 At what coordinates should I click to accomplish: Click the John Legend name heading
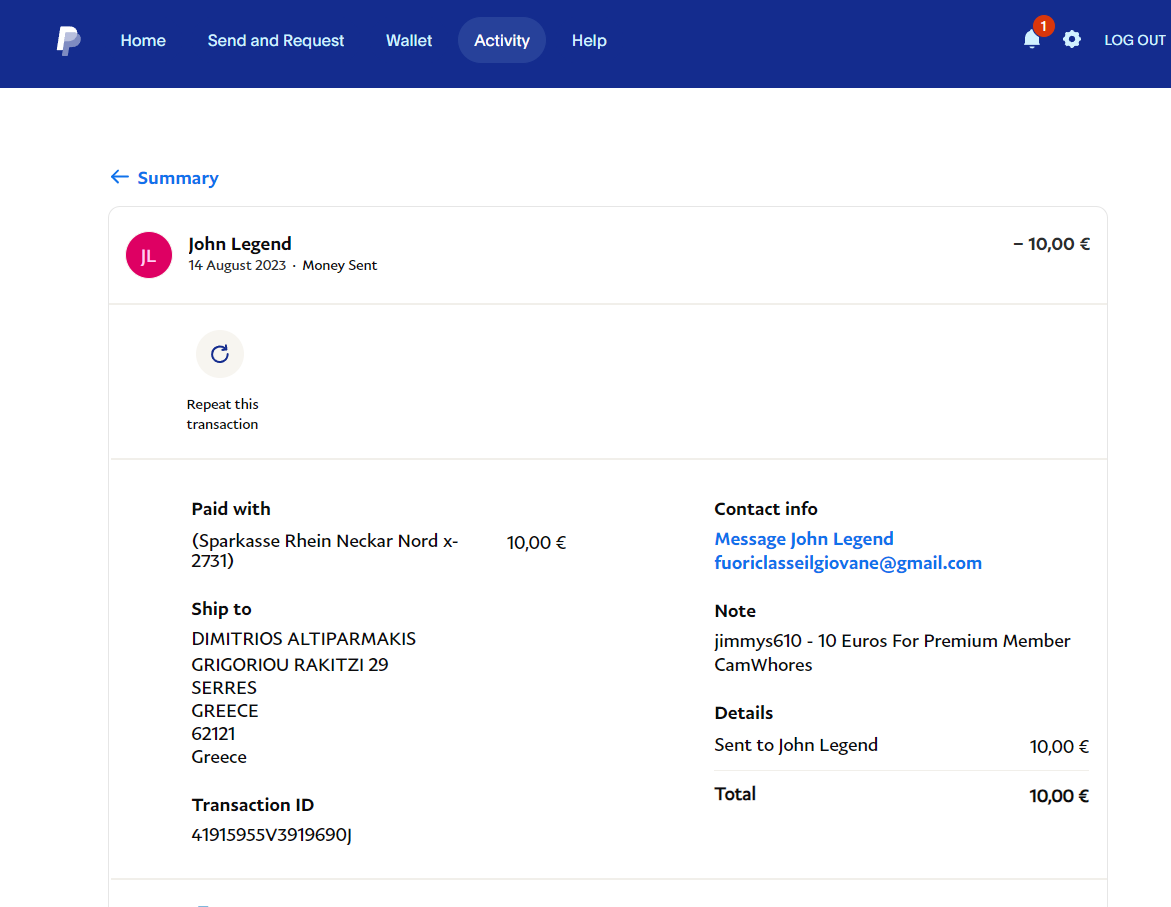(x=240, y=244)
